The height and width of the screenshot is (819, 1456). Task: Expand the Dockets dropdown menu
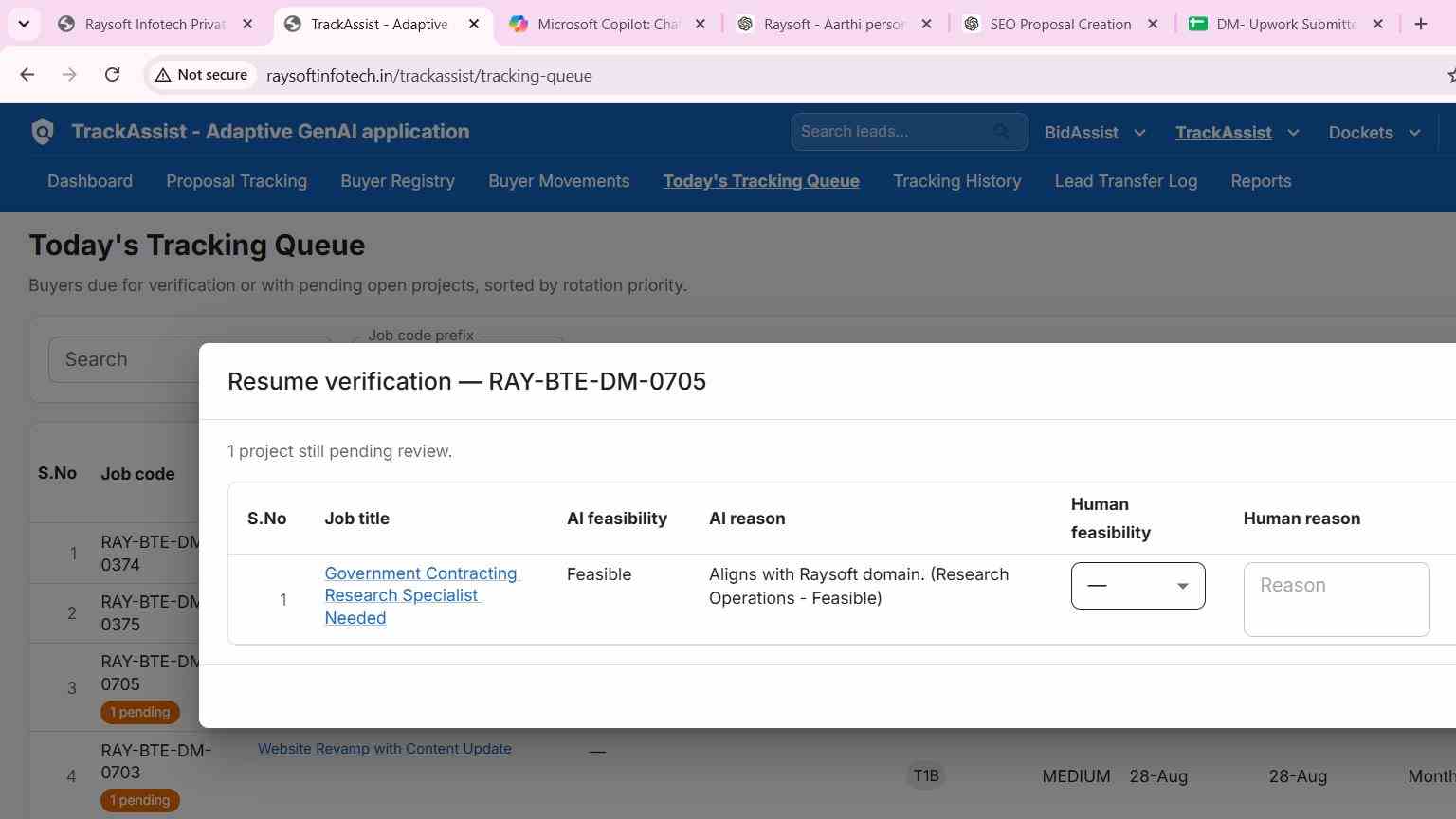click(x=1374, y=133)
